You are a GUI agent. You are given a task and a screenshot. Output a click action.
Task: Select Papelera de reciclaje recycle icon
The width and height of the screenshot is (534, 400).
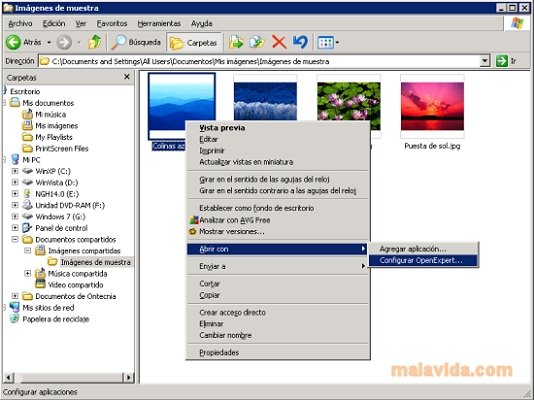(15, 319)
